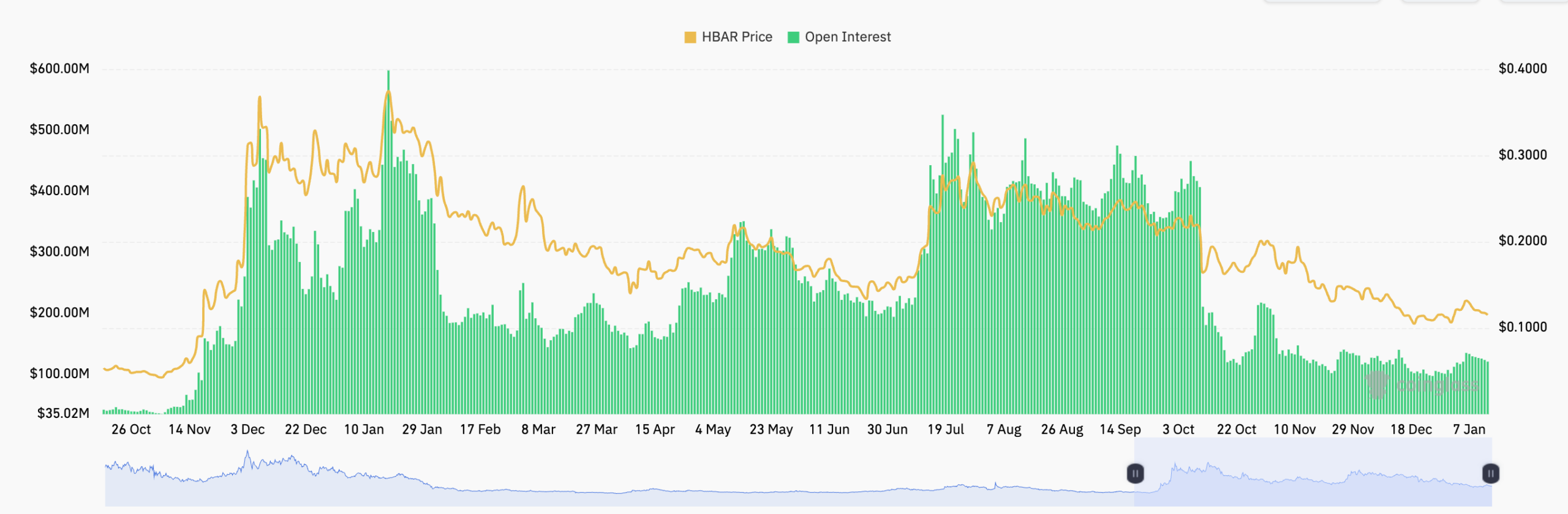Click the $0.2000 price axis label

(x=1523, y=241)
